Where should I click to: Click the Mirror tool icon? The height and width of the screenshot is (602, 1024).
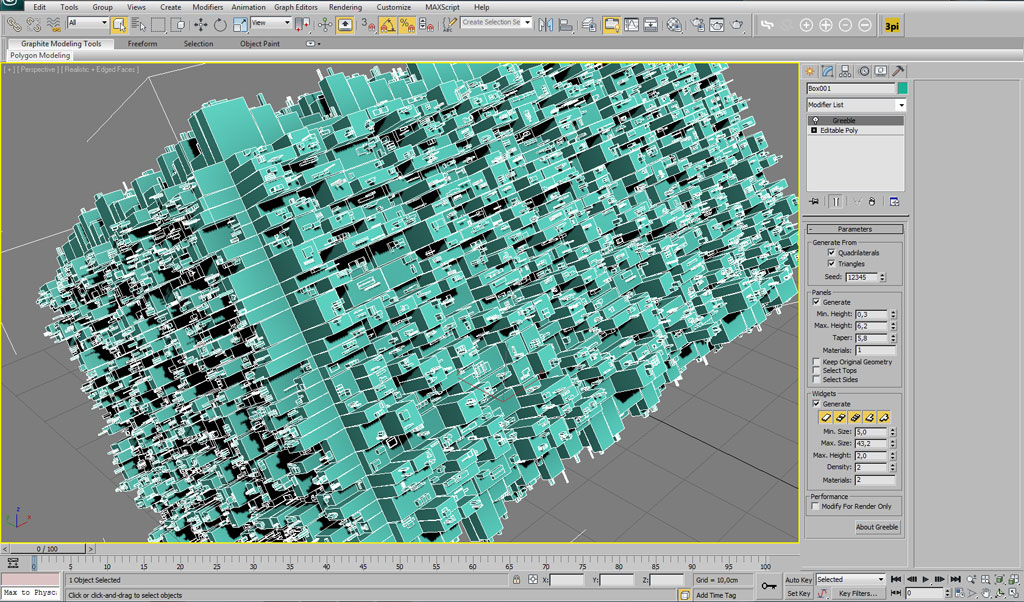click(x=546, y=25)
